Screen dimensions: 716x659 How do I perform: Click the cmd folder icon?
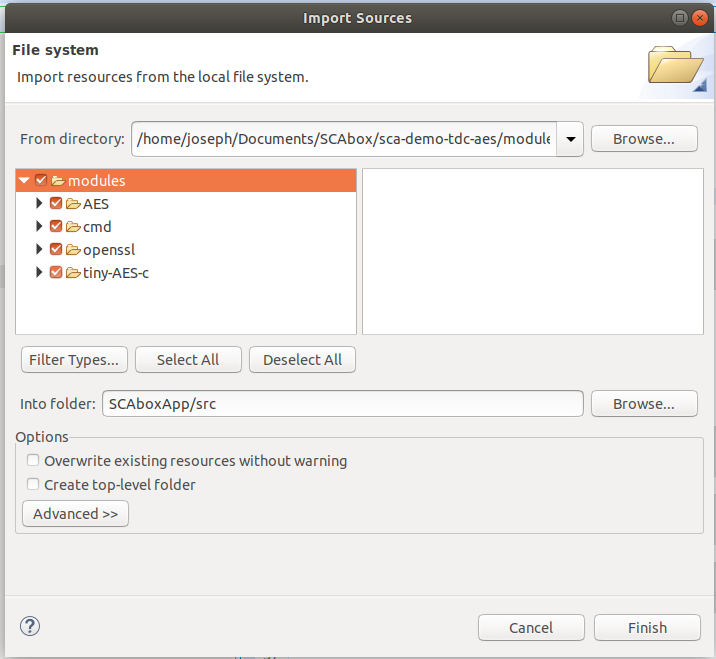[x=73, y=227]
